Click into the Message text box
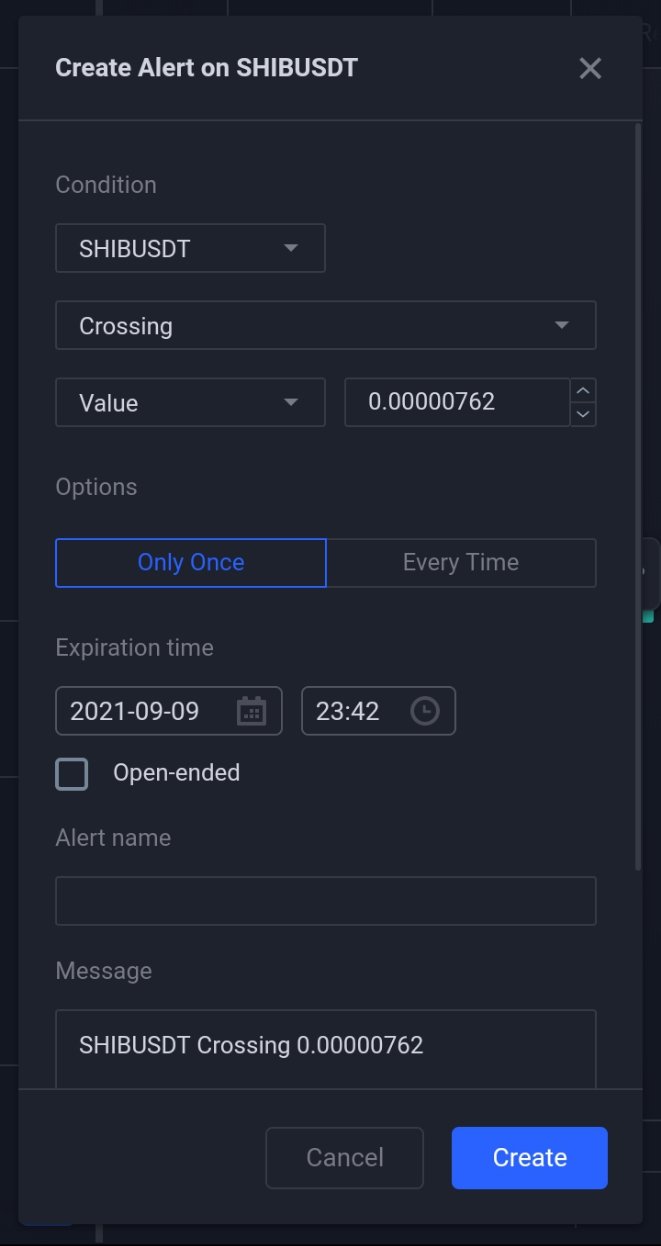The width and height of the screenshot is (661, 1246). point(326,1049)
